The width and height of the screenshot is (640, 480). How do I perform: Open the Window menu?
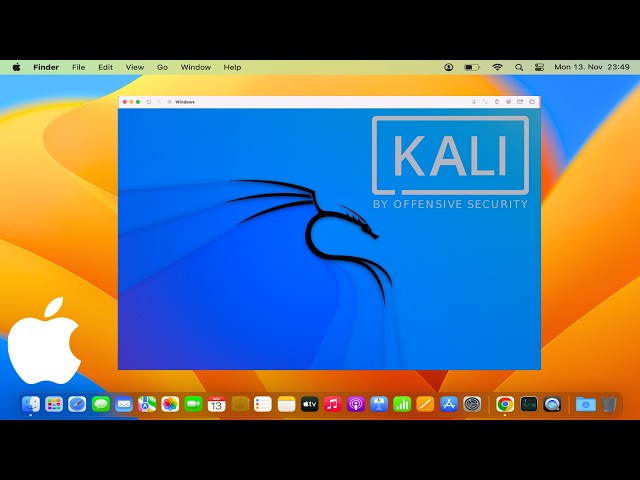(196, 67)
